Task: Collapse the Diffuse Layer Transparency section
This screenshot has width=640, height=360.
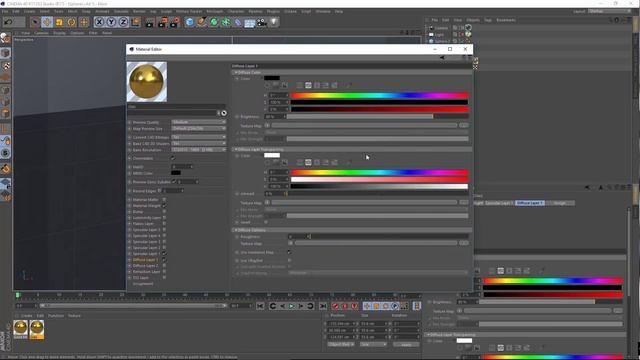Action: coord(236,149)
